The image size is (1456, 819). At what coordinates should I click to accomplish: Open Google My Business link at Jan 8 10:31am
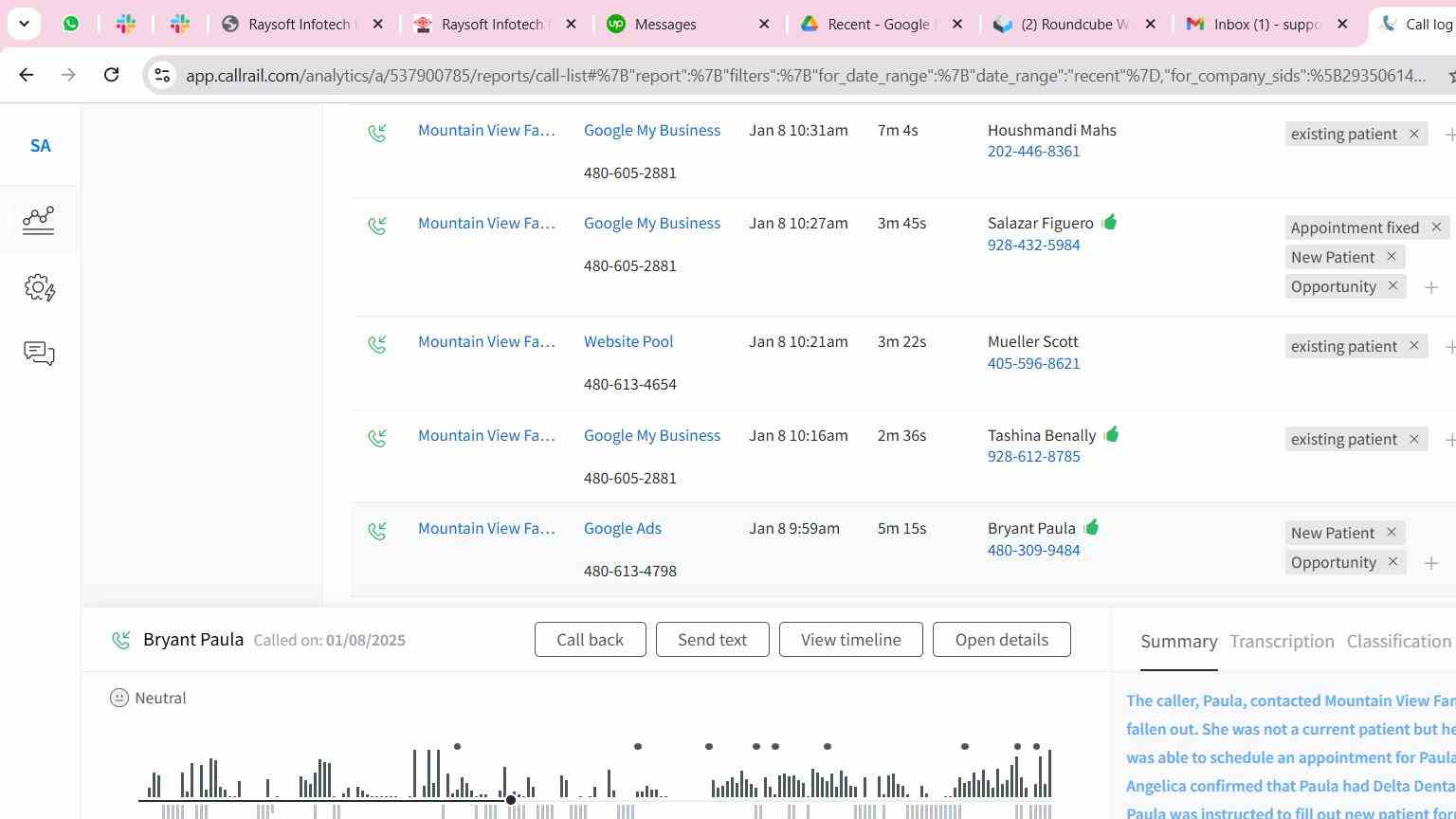pos(652,131)
